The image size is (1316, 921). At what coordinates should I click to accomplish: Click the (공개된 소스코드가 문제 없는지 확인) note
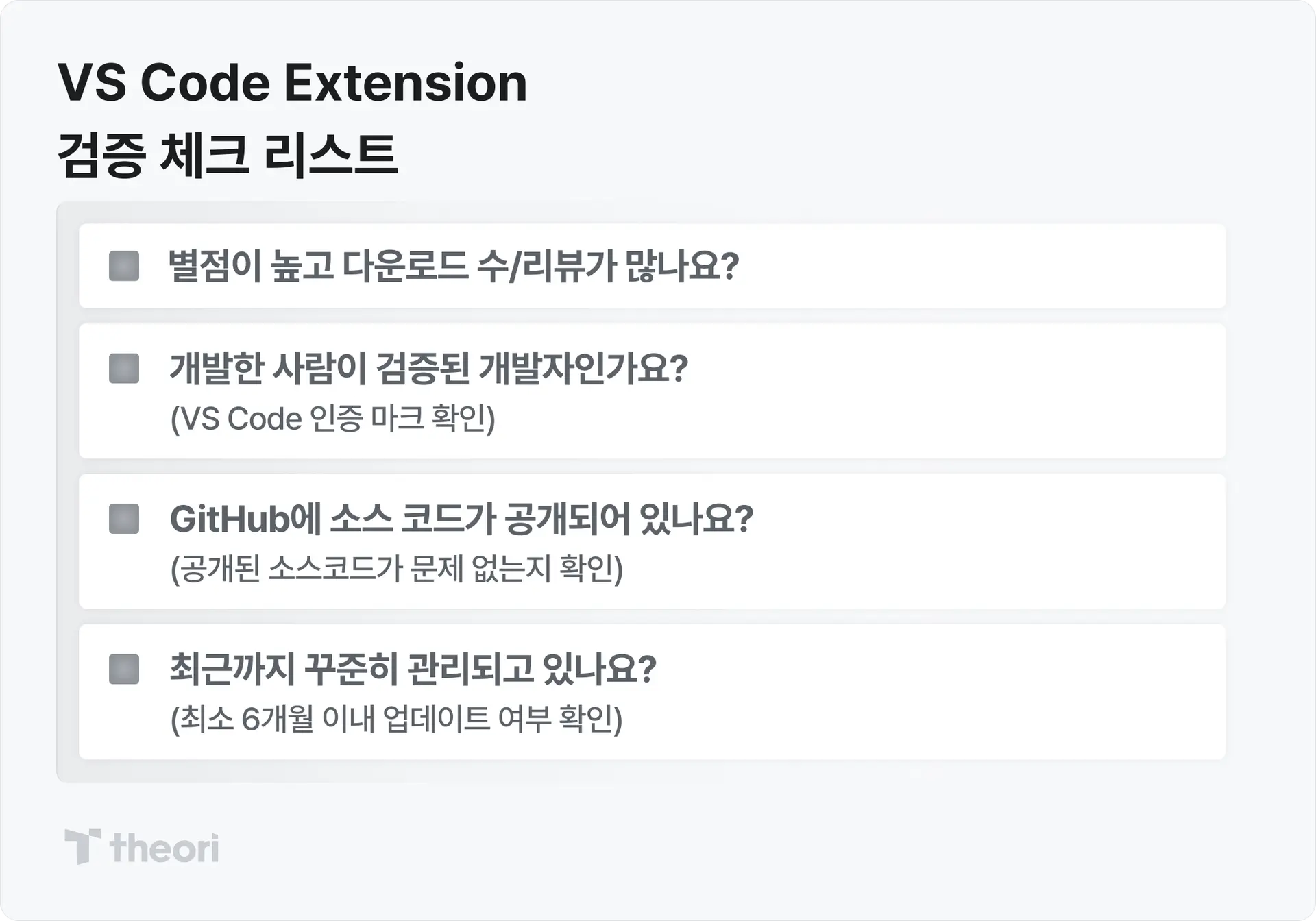(x=397, y=569)
